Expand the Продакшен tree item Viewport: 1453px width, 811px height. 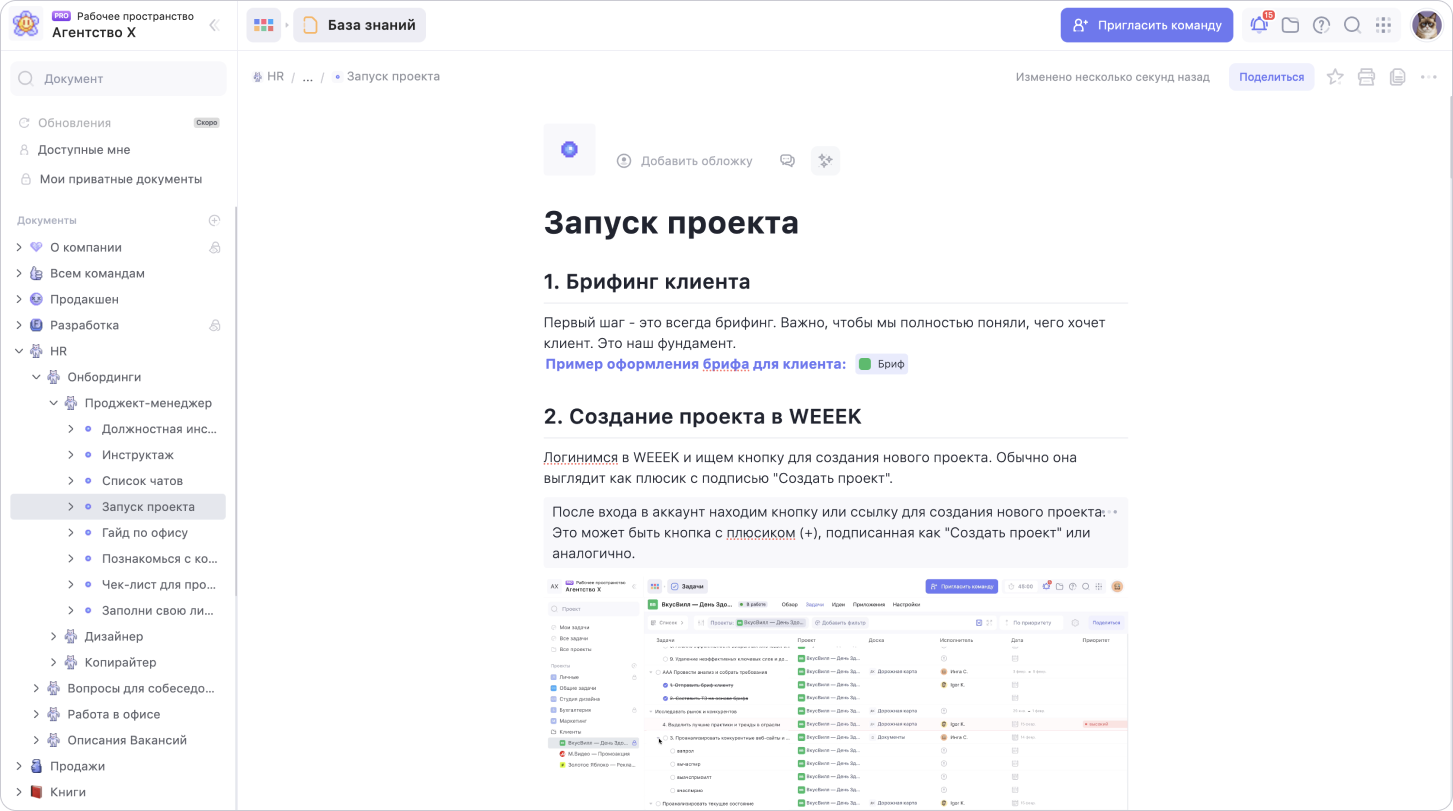pyautogui.click(x=19, y=299)
